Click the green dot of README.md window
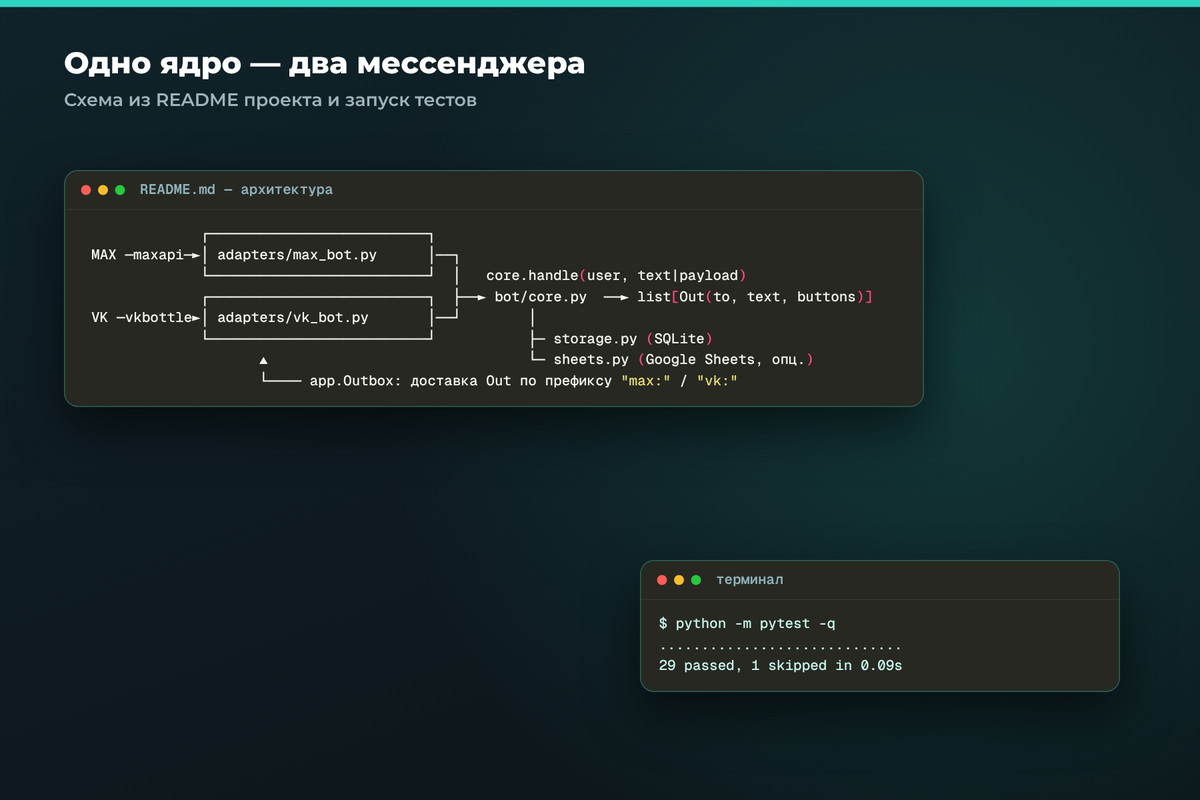1200x800 pixels. (120, 190)
